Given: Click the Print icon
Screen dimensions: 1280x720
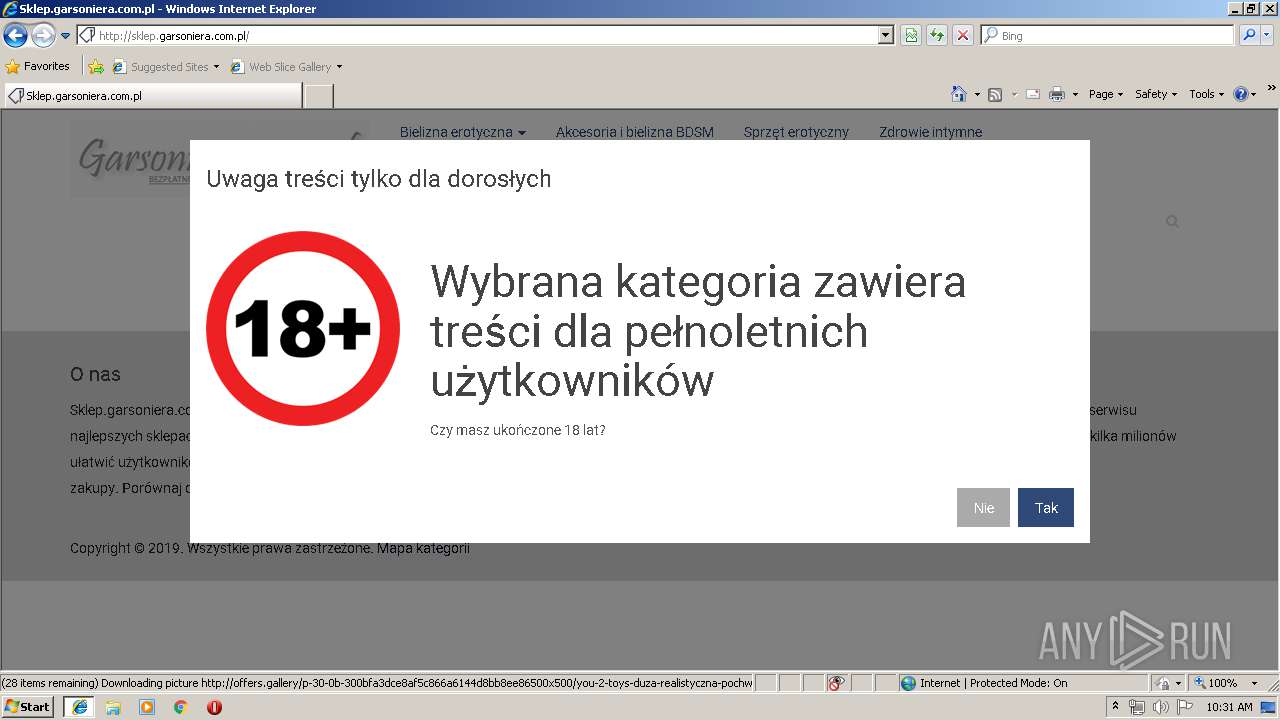Looking at the screenshot, I should (1057, 94).
